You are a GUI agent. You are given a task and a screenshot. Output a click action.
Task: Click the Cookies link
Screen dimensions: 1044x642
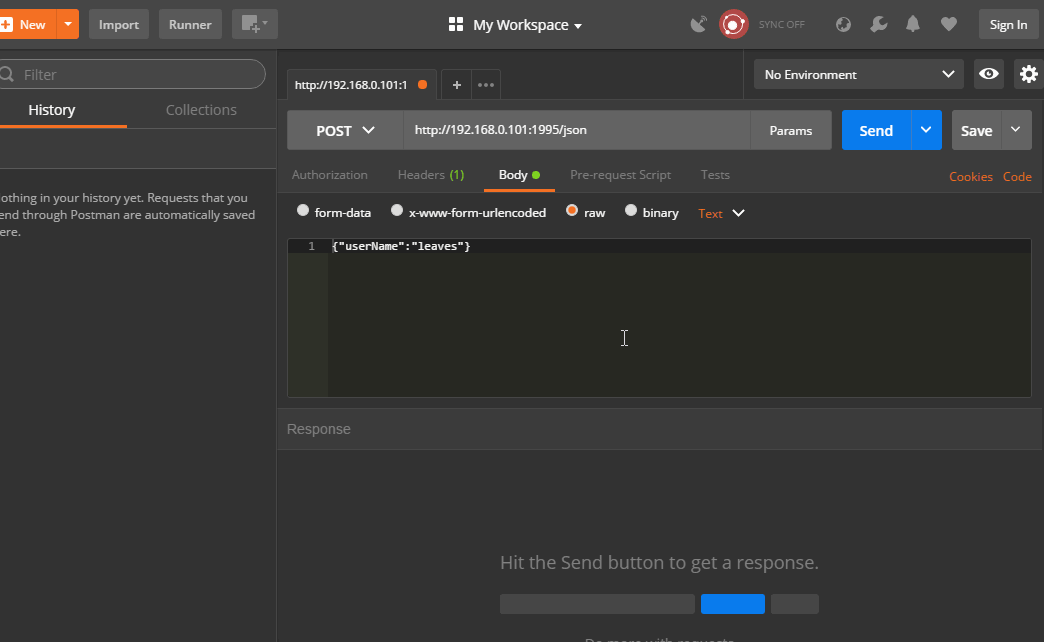pos(971,176)
